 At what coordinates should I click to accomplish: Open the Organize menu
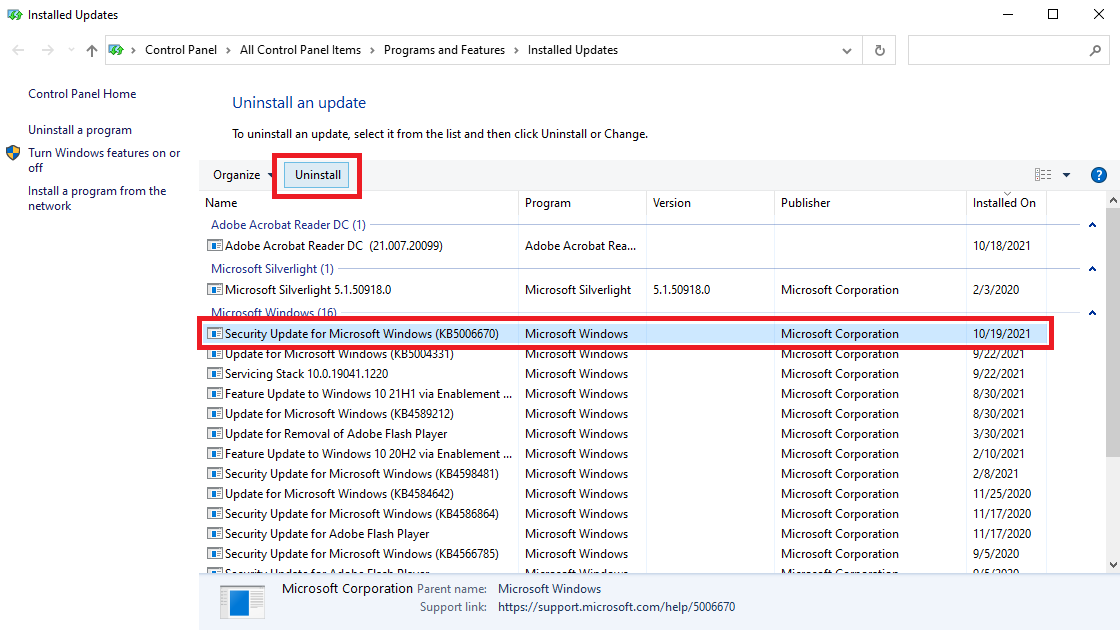point(243,175)
